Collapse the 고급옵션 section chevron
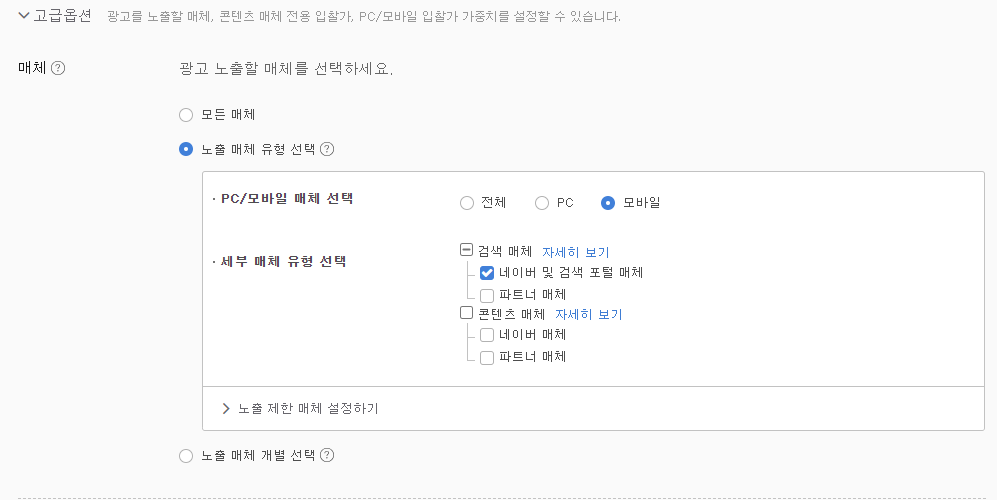This screenshot has height=500, width=997. [x=24, y=16]
